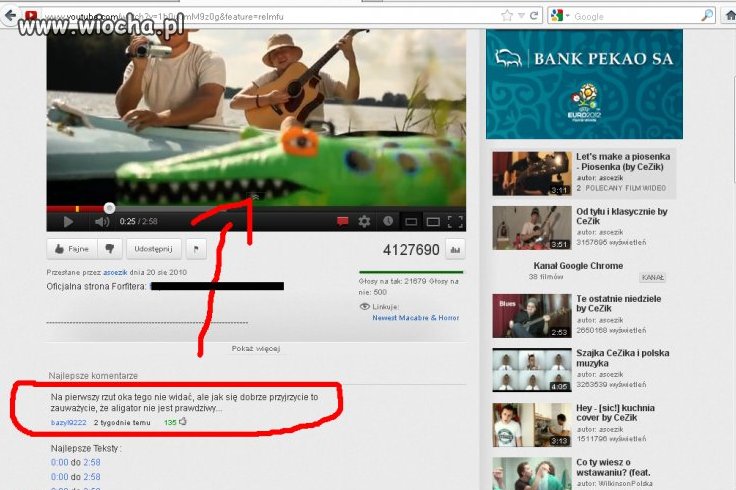Bookmark page with star icon
736x490 pixels.
tap(507, 16)
